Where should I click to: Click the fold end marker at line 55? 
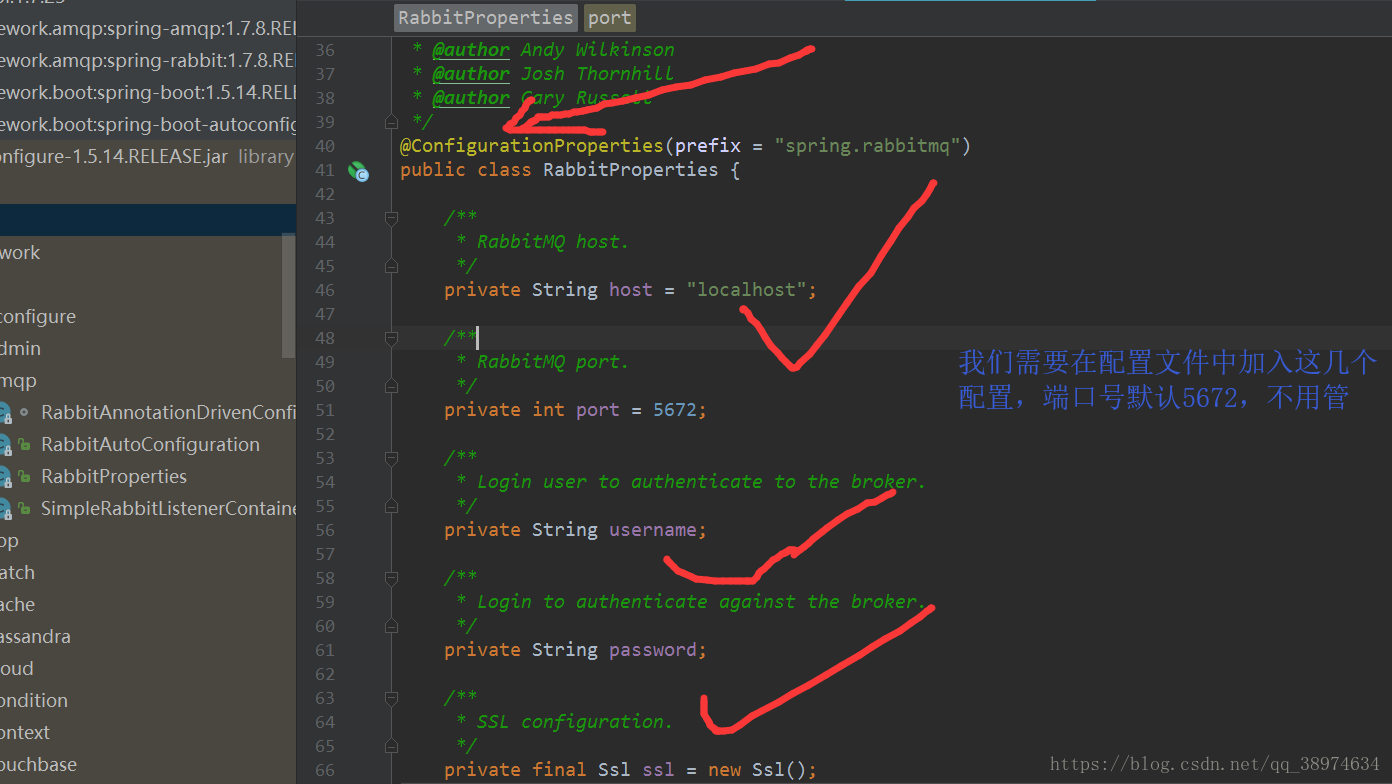391,506
